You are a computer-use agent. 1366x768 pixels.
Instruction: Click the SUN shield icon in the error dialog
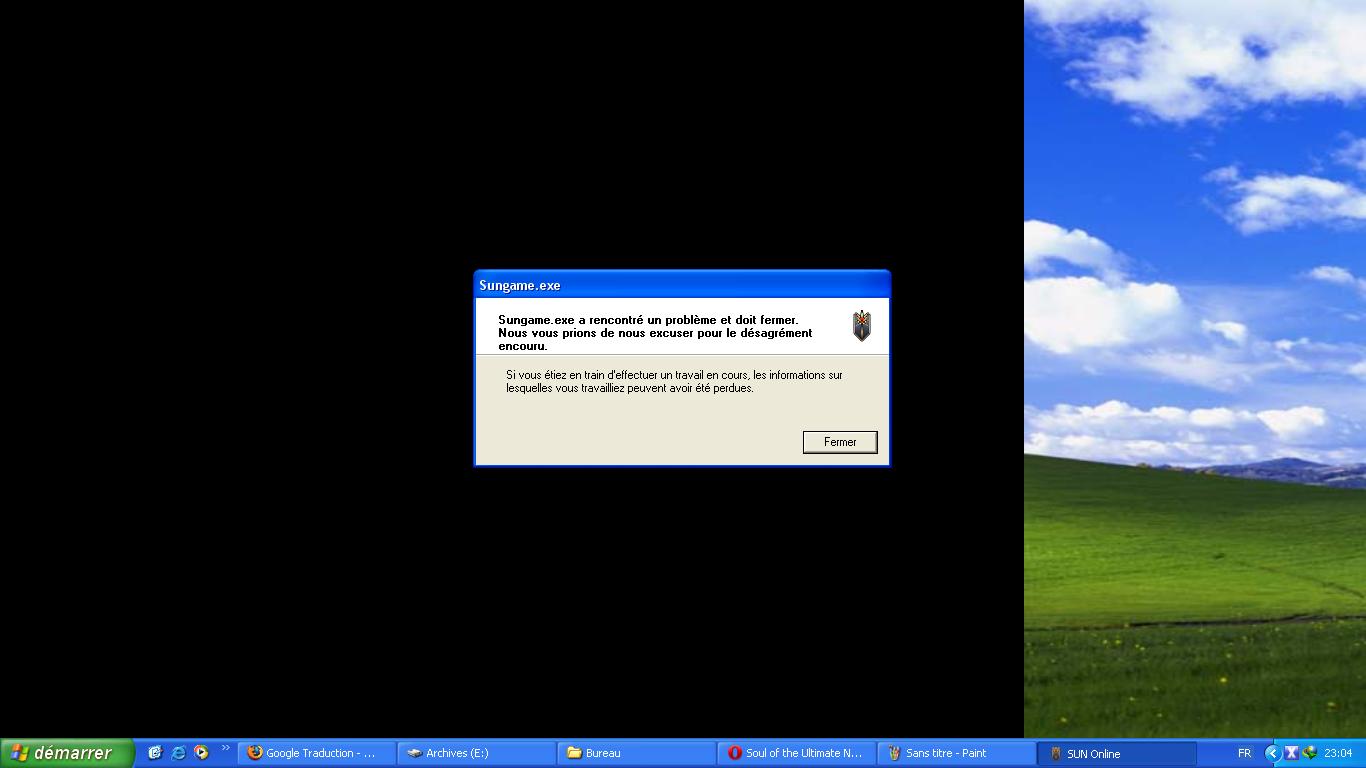coord(861,326)
